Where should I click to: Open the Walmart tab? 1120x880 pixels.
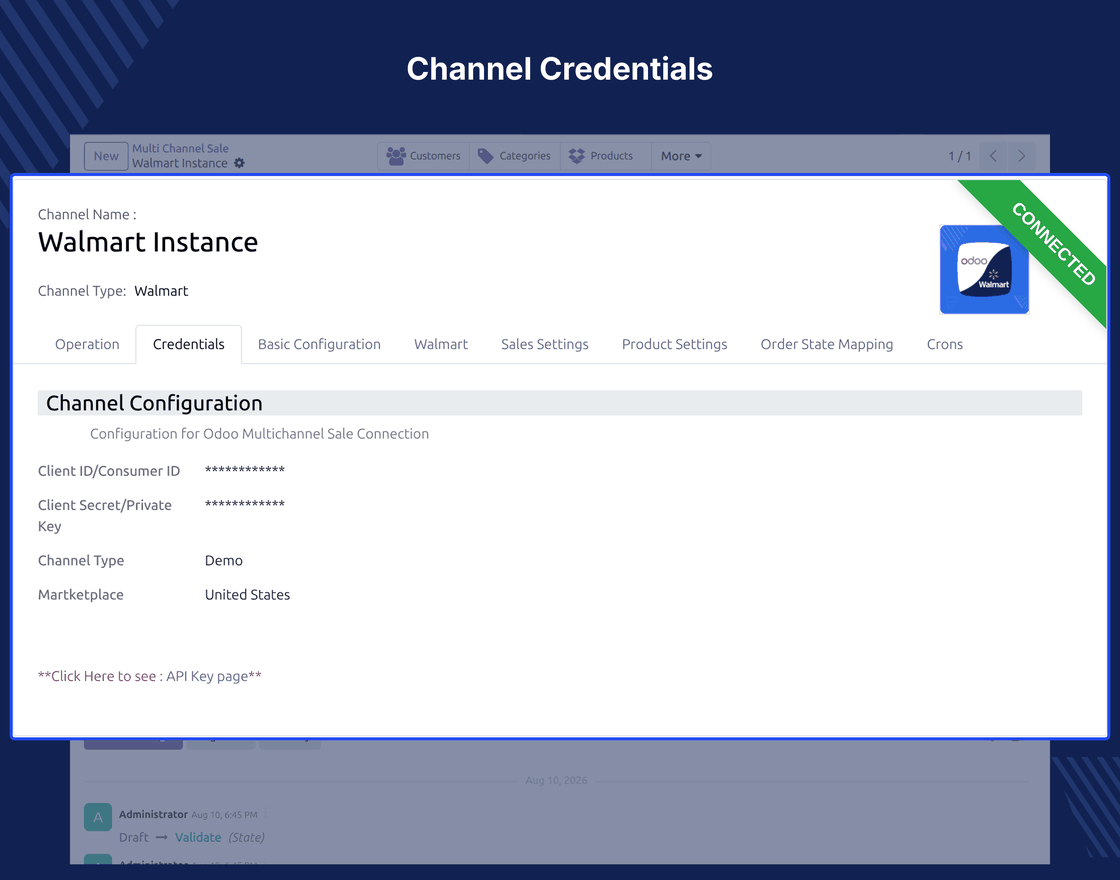[441, 344]
